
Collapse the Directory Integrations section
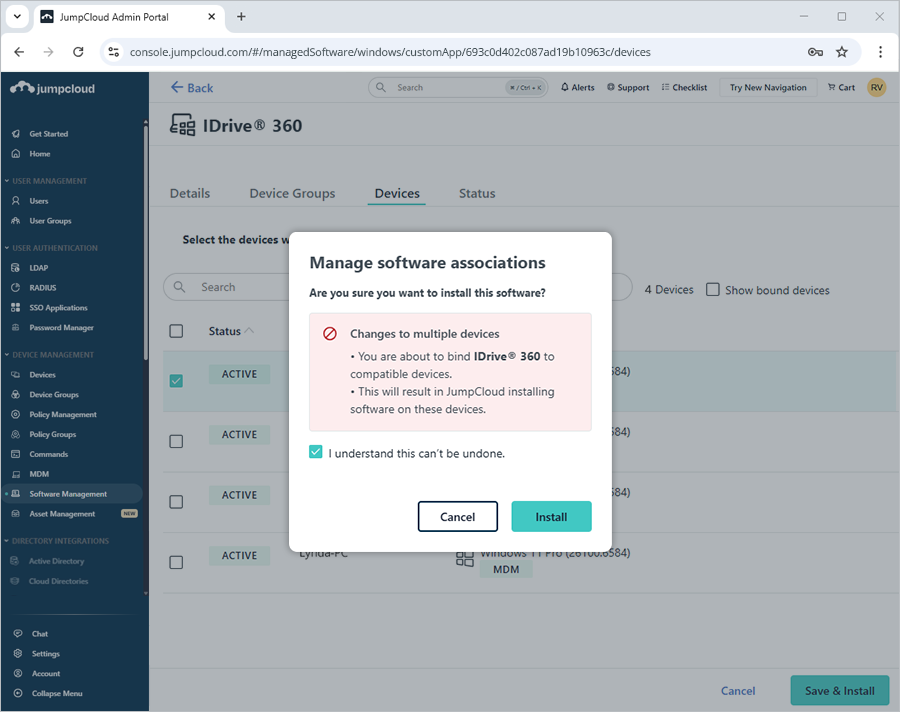pyautogui.click(x=57, y=541)
